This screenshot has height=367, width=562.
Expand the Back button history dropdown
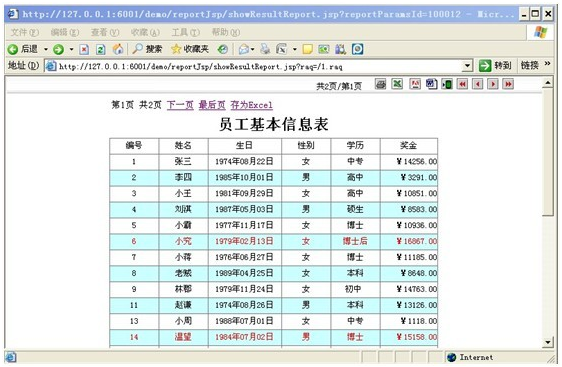(46, 49)
